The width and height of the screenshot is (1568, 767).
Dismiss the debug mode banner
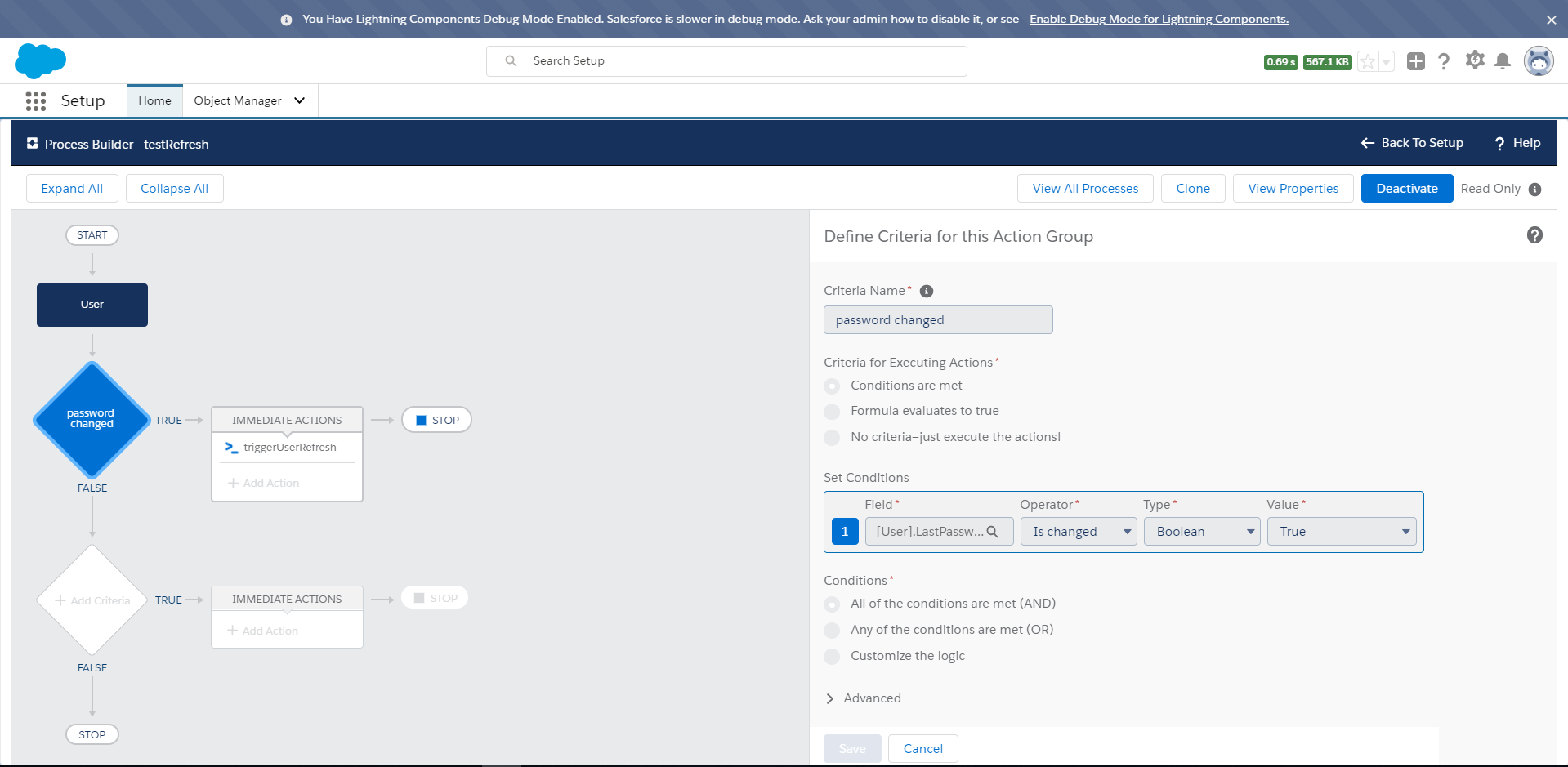1552,20
